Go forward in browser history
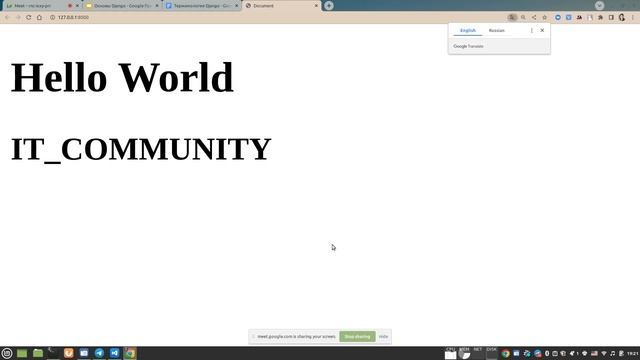Screen dimensions: 640x360 18,18
